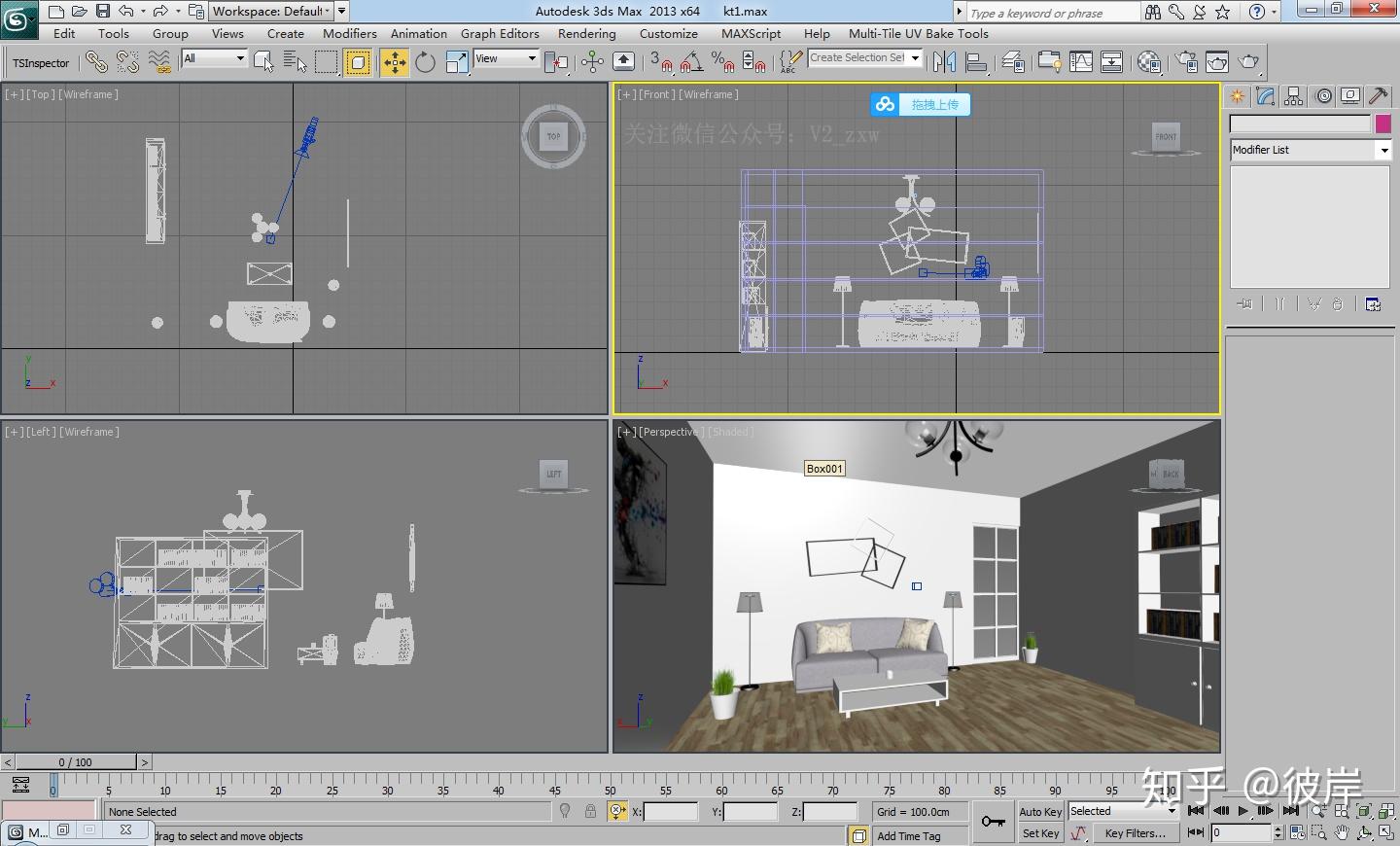Toggle Spinner Snap
The width and height of the screenshot is (1400, 846).
753,62
